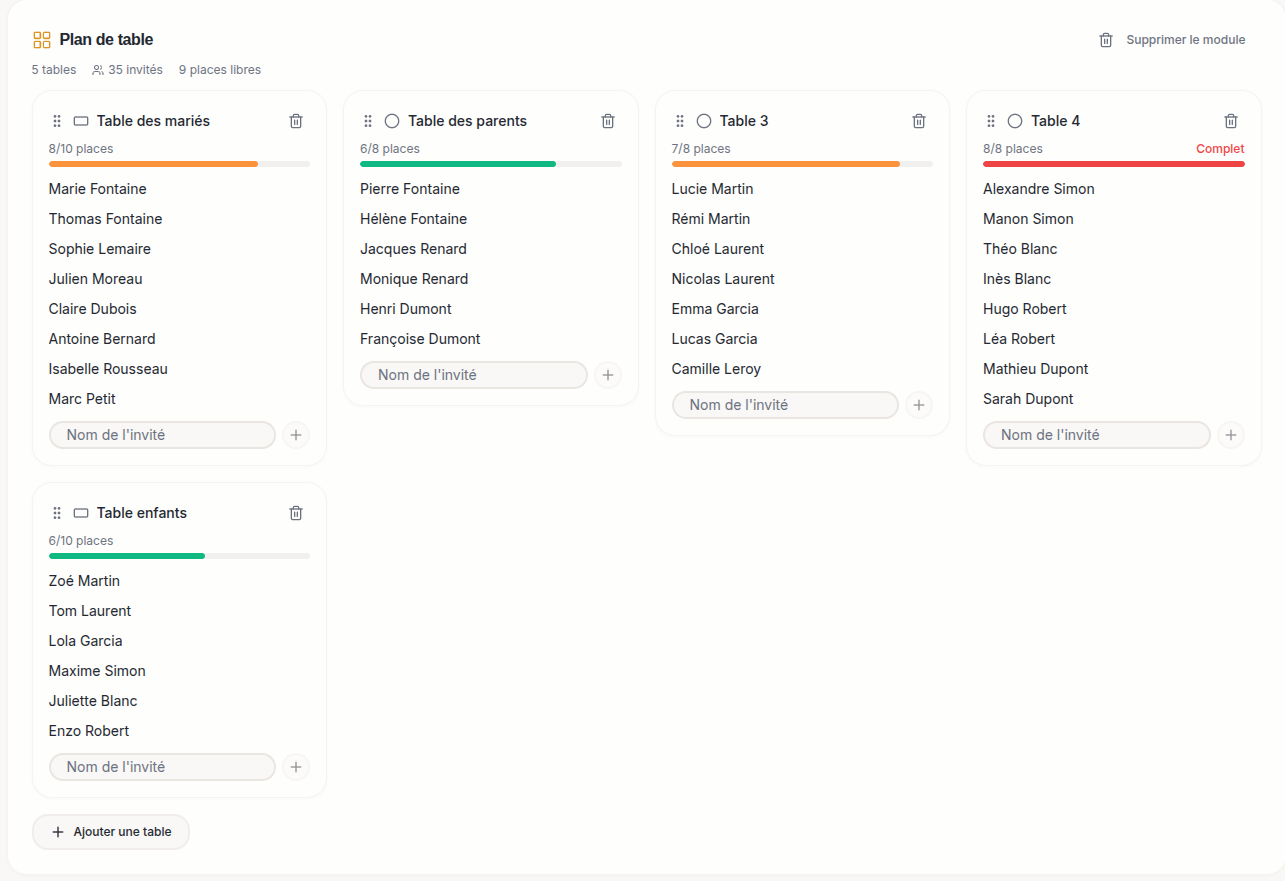Click the plus icon in Table des parents

(608, 375)
